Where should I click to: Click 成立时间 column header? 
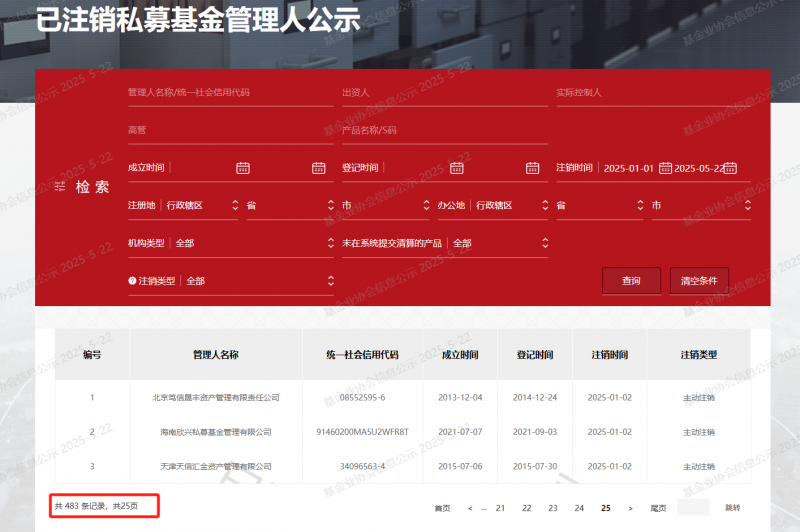click(x=460, y=354)
